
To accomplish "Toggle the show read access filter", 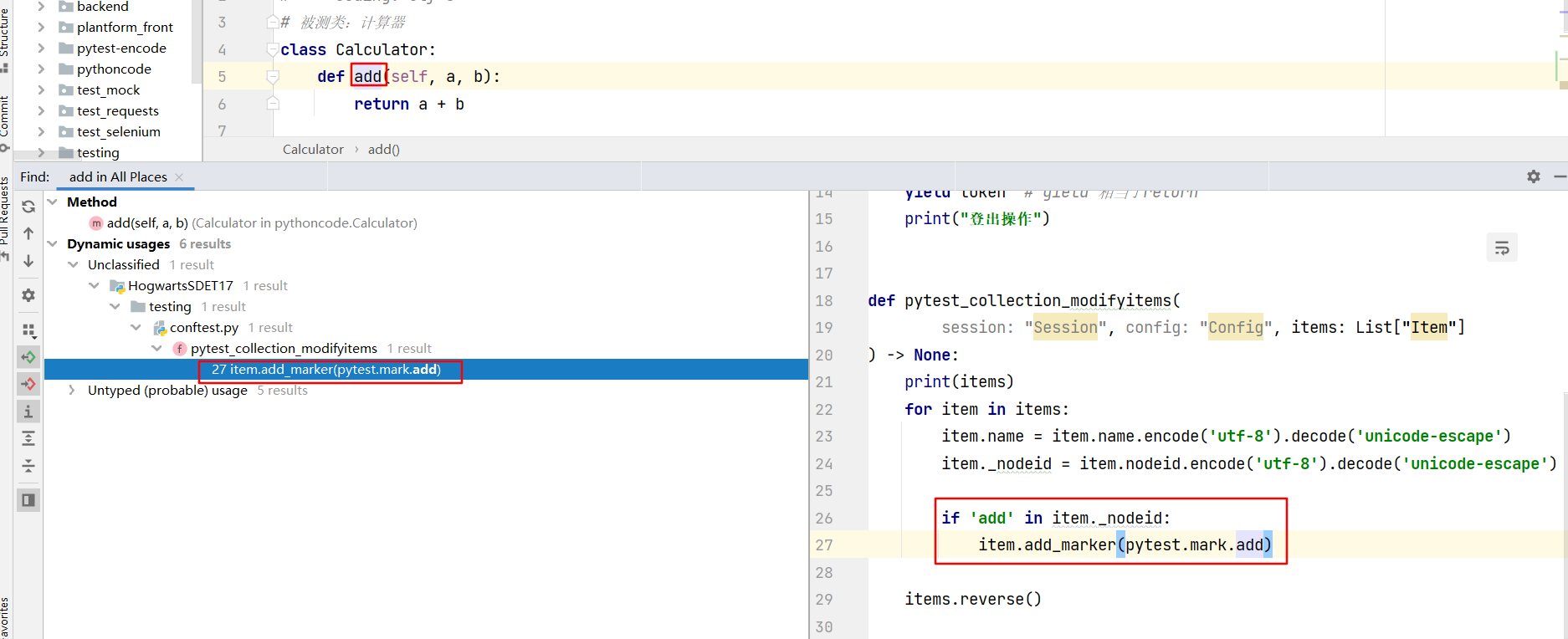I will pyautogui.click(x=28, y=357).
